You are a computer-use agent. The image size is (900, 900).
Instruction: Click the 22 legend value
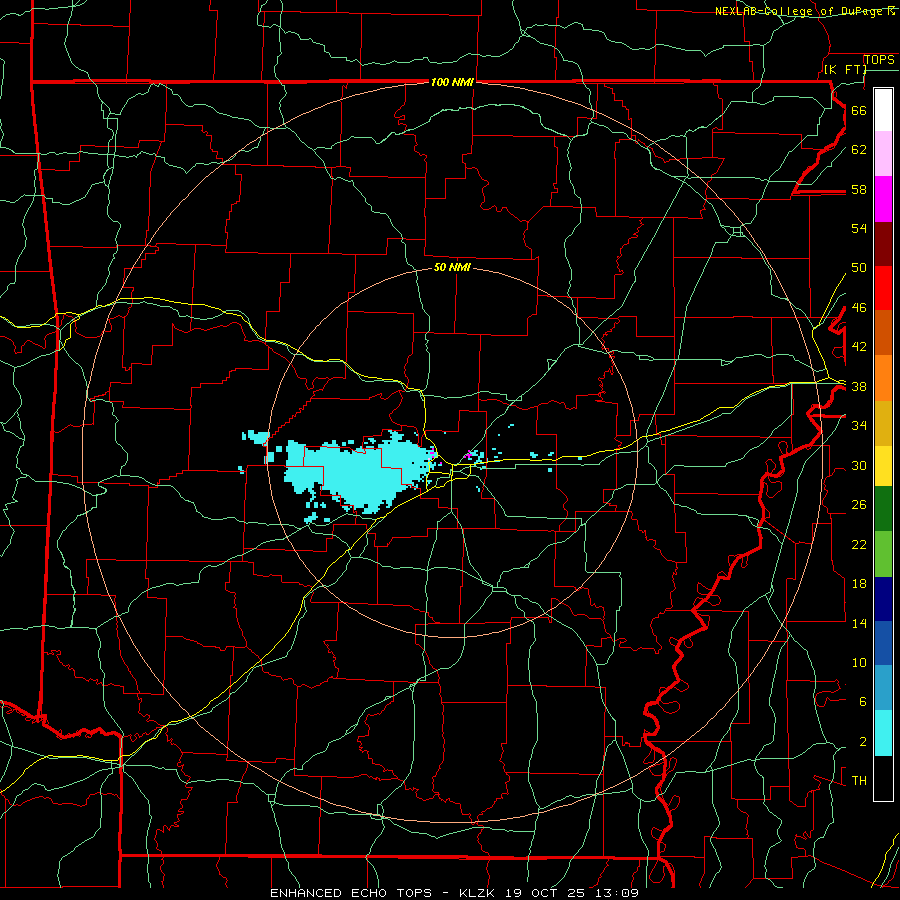tap(859, 544)
